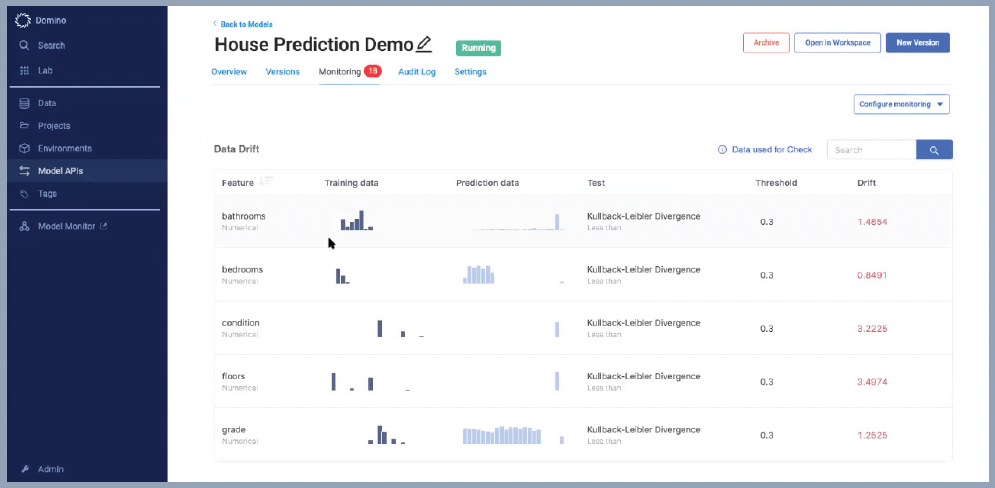The width and height of the screenshot is (995, 488).
Task: Select the floors feature row
Action: (x=583, y=381)
